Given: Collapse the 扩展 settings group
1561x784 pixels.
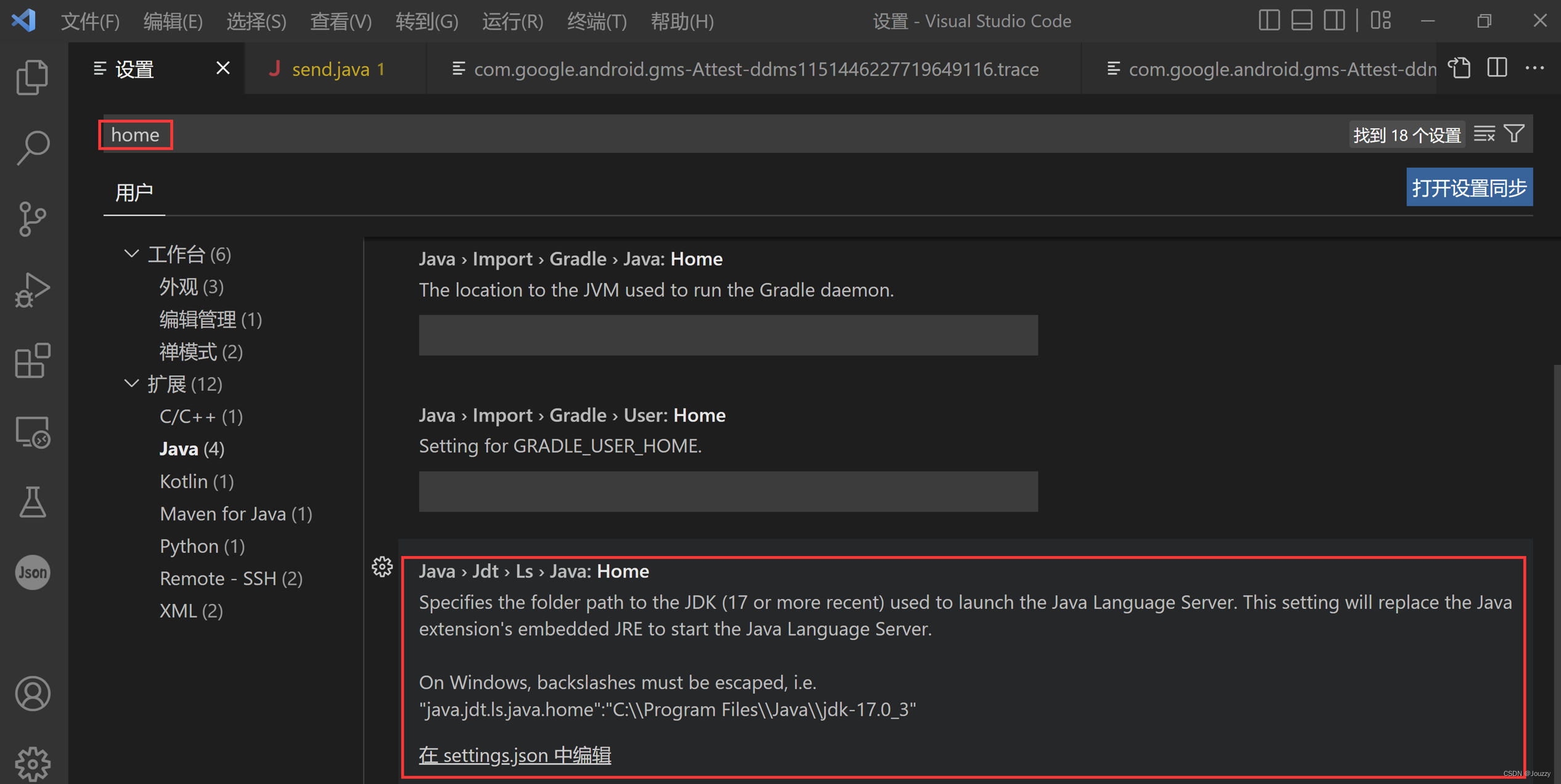Looking at the screenshot, I should tap(131, 383).
